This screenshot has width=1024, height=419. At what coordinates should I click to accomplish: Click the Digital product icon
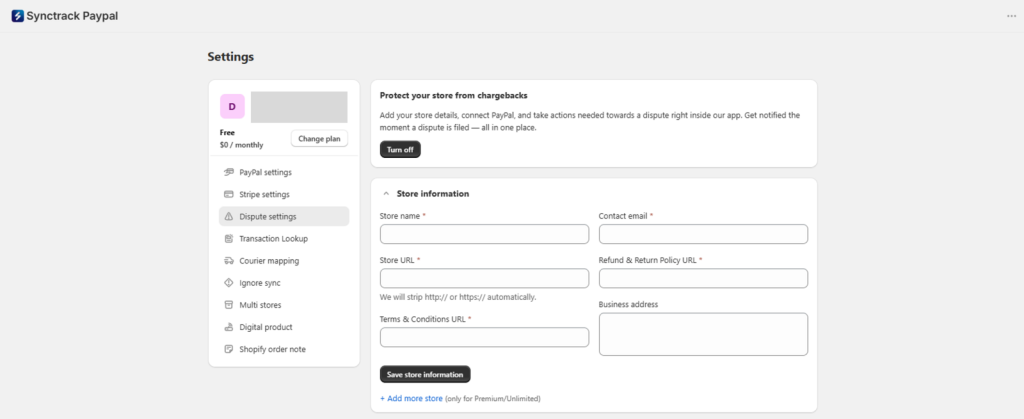coord(229,327)
